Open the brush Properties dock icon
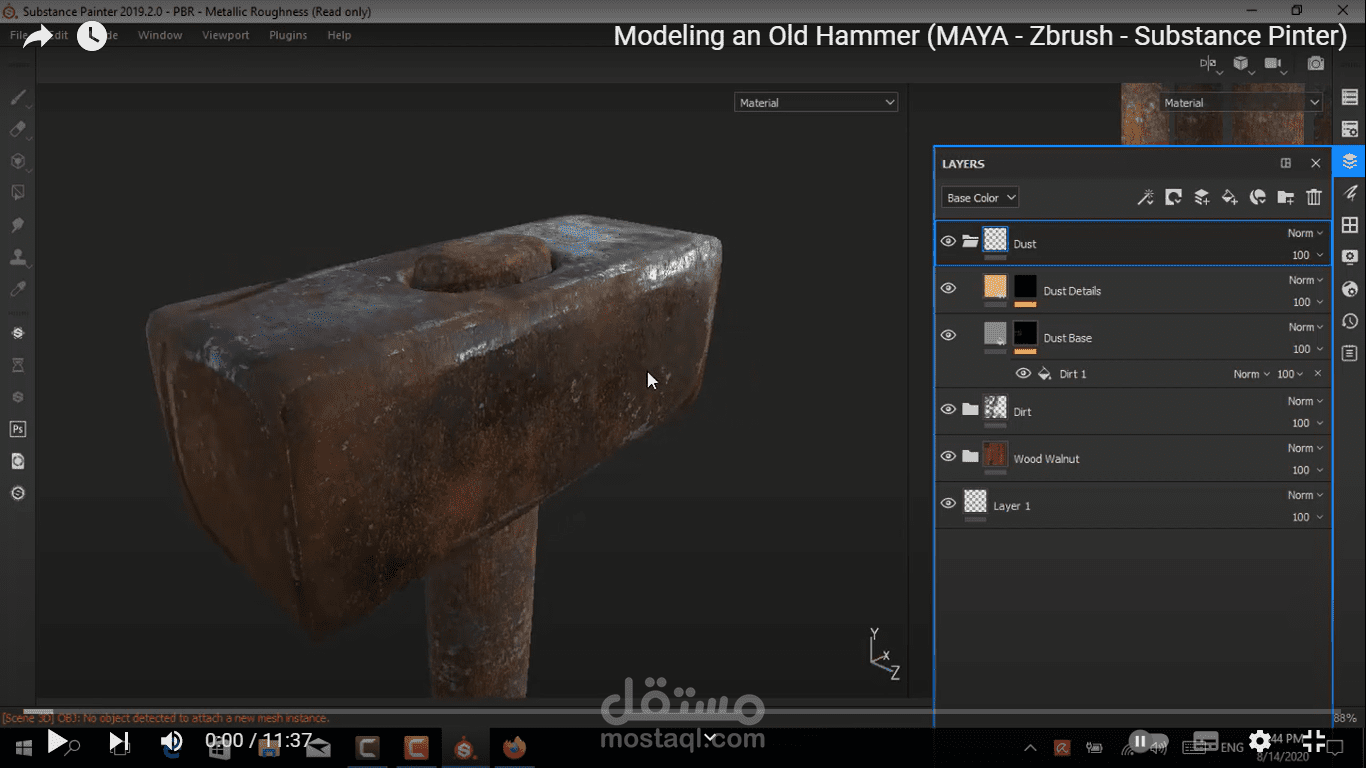The width and height of the screenshot is (1366, 768). (x=1350, y=193)
